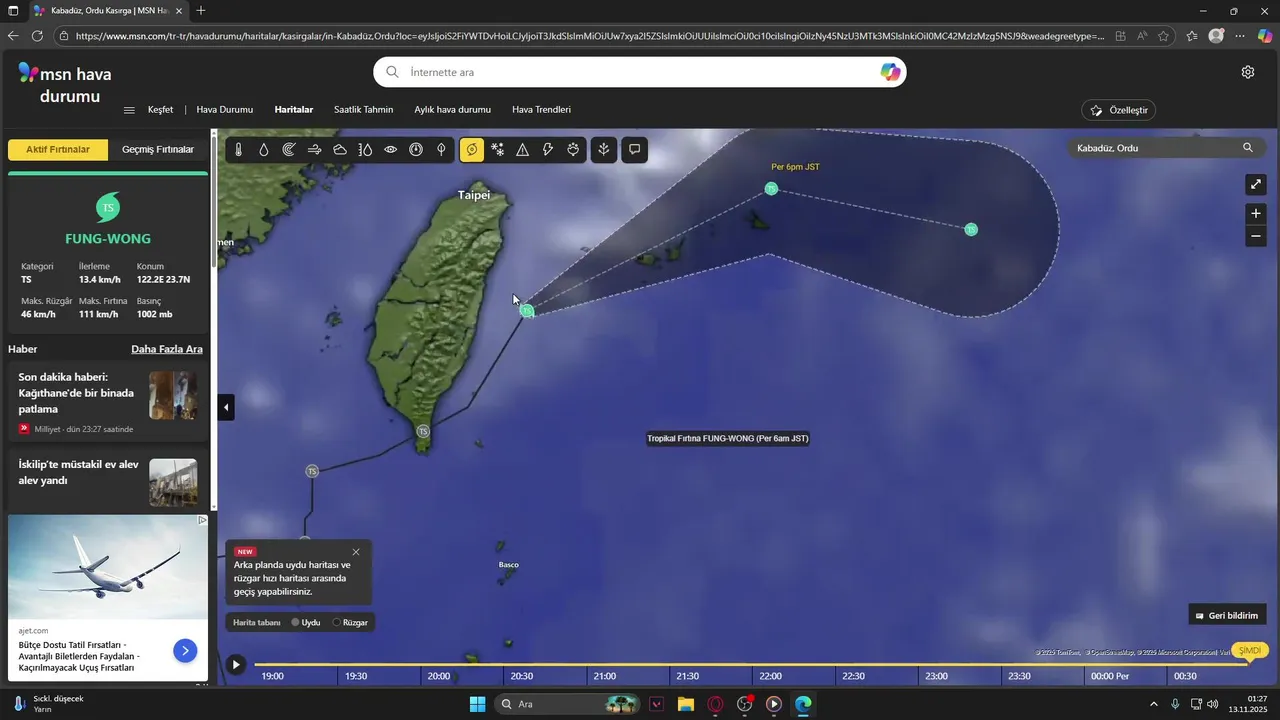This screenshot has height=720, width=1280.
Task: Select the pollen plant map layer
Action: coord(603,150)
